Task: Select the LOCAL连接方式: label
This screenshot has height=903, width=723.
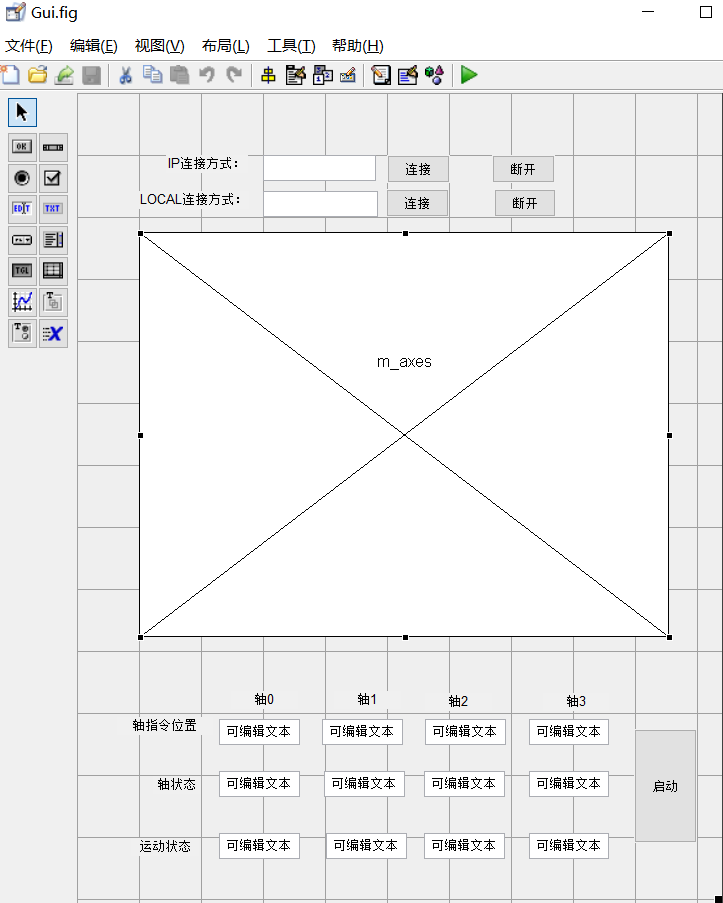Action: pyautogui.click(x=190, y=199)
